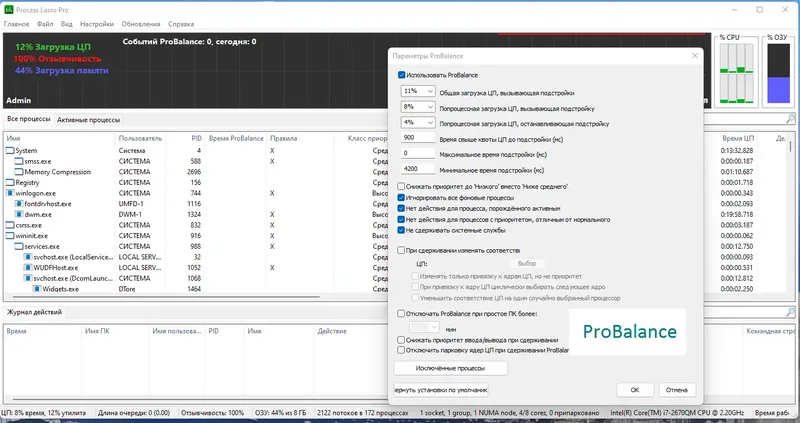Click the WUDFHost.exe process icon

click(28, 267)
